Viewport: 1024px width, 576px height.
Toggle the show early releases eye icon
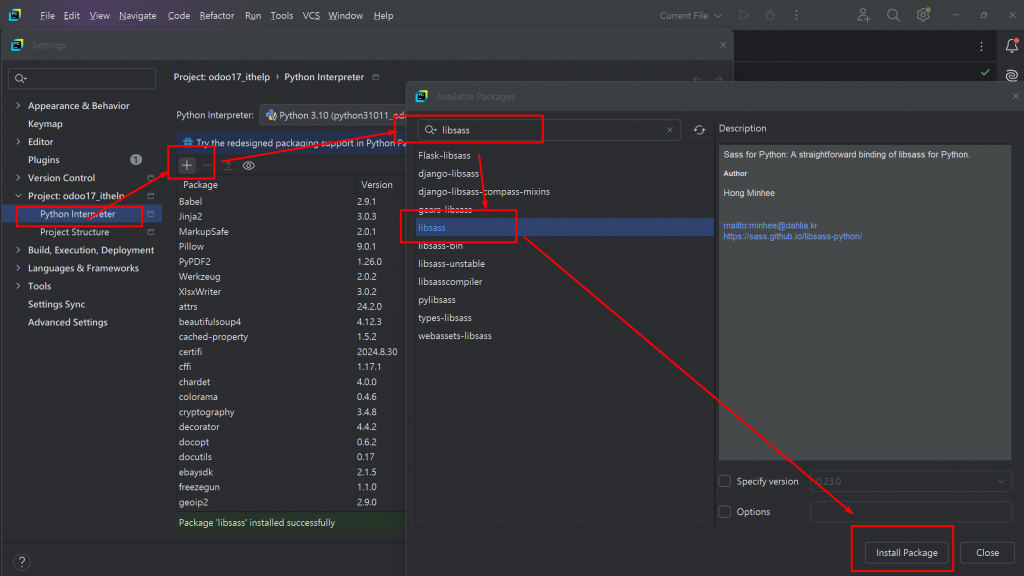[x=249, y=165]
